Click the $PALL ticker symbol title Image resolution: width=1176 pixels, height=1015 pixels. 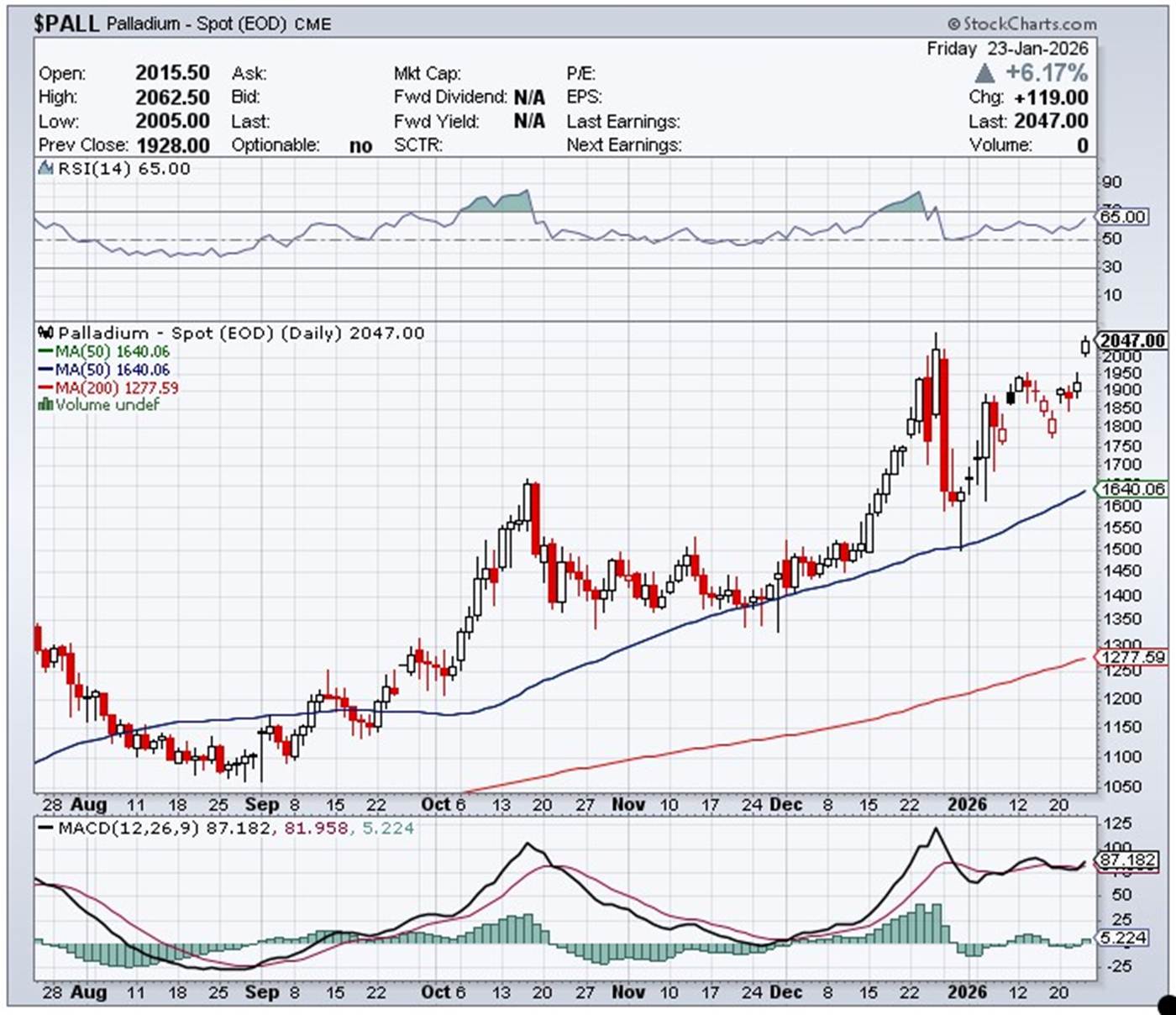pyautogui.click(x=66, y=24)
